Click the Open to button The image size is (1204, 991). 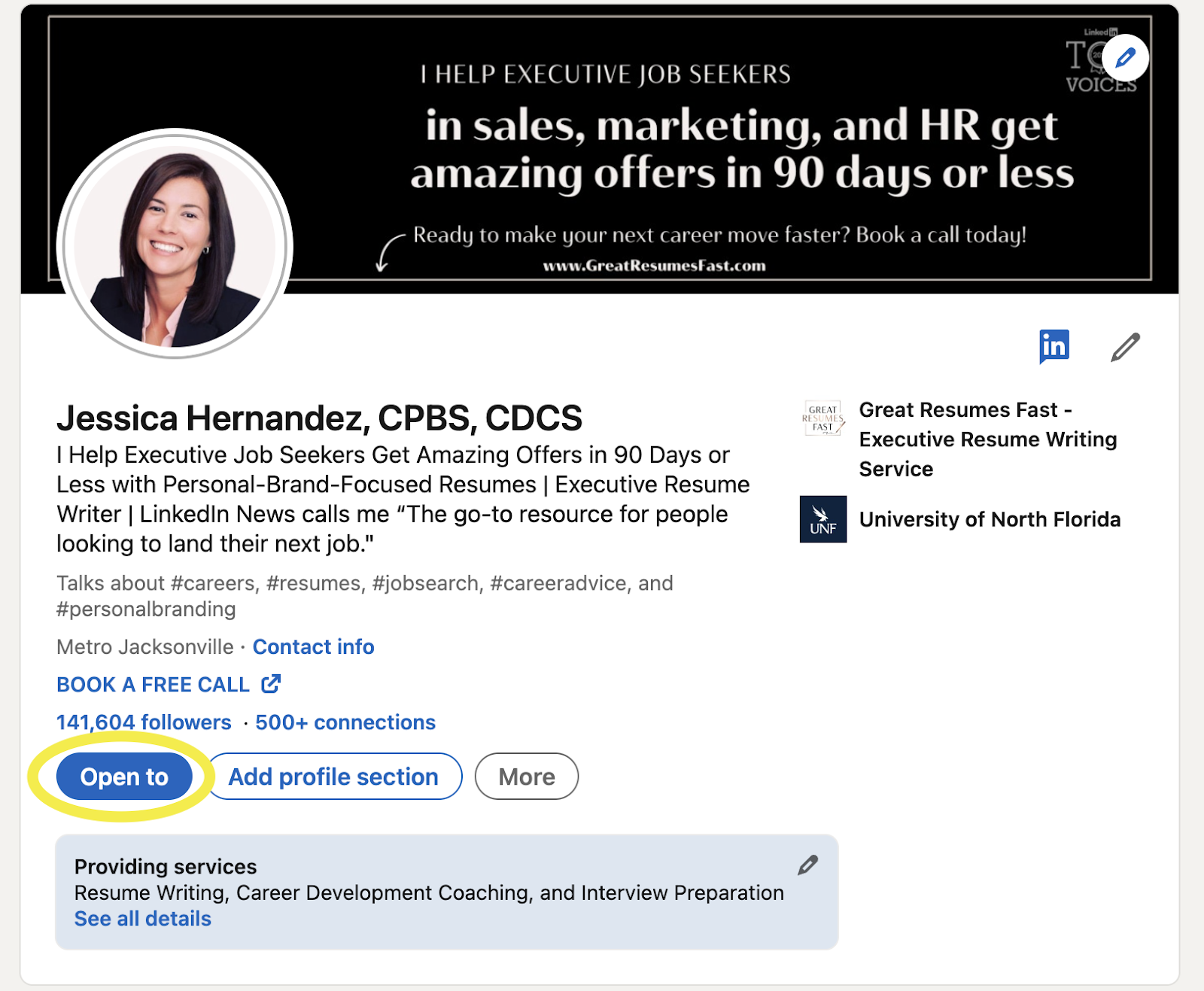[124, 777]
